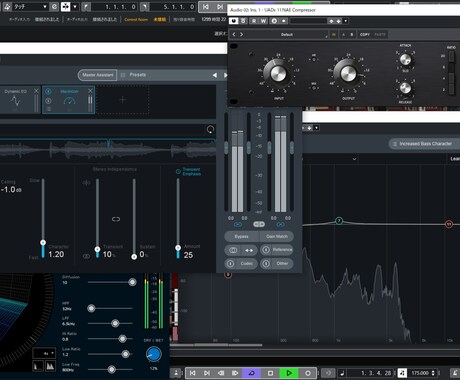Click the next preset arrow in 1176AE
460x380 pixels.
pyautogui.click(x=241, y=34)
